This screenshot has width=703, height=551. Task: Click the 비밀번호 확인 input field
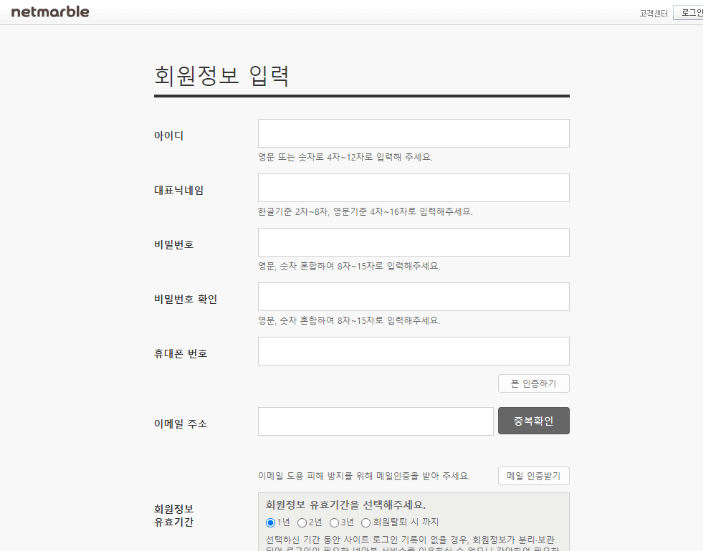coord(413,296)
